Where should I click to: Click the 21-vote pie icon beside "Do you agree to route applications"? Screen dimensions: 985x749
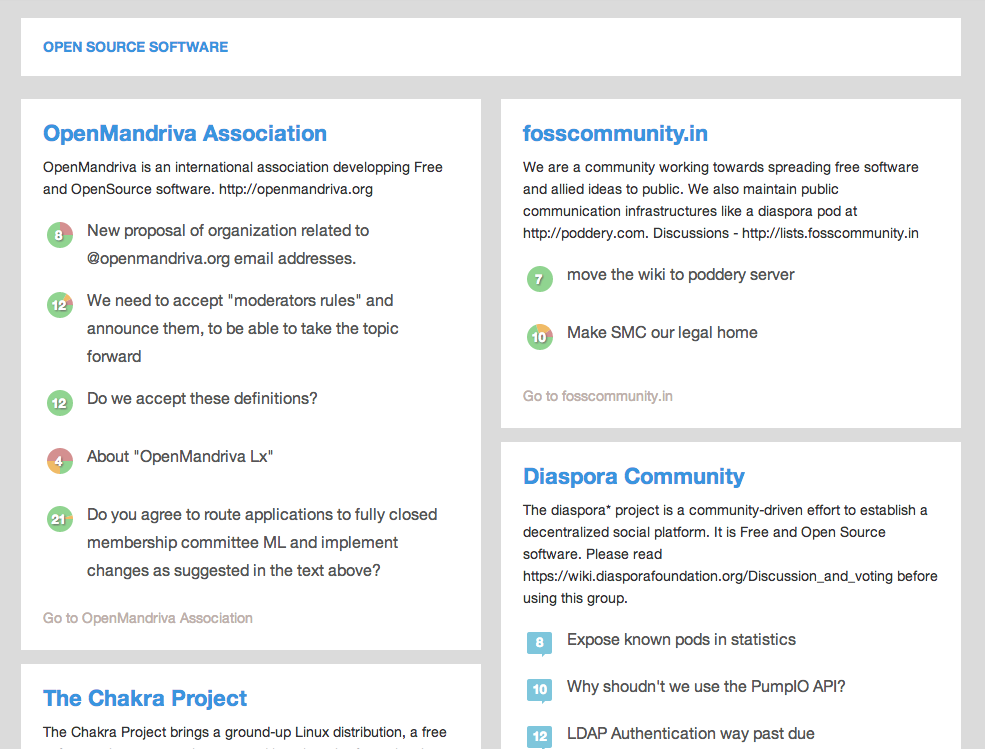[x=60, y=519]
